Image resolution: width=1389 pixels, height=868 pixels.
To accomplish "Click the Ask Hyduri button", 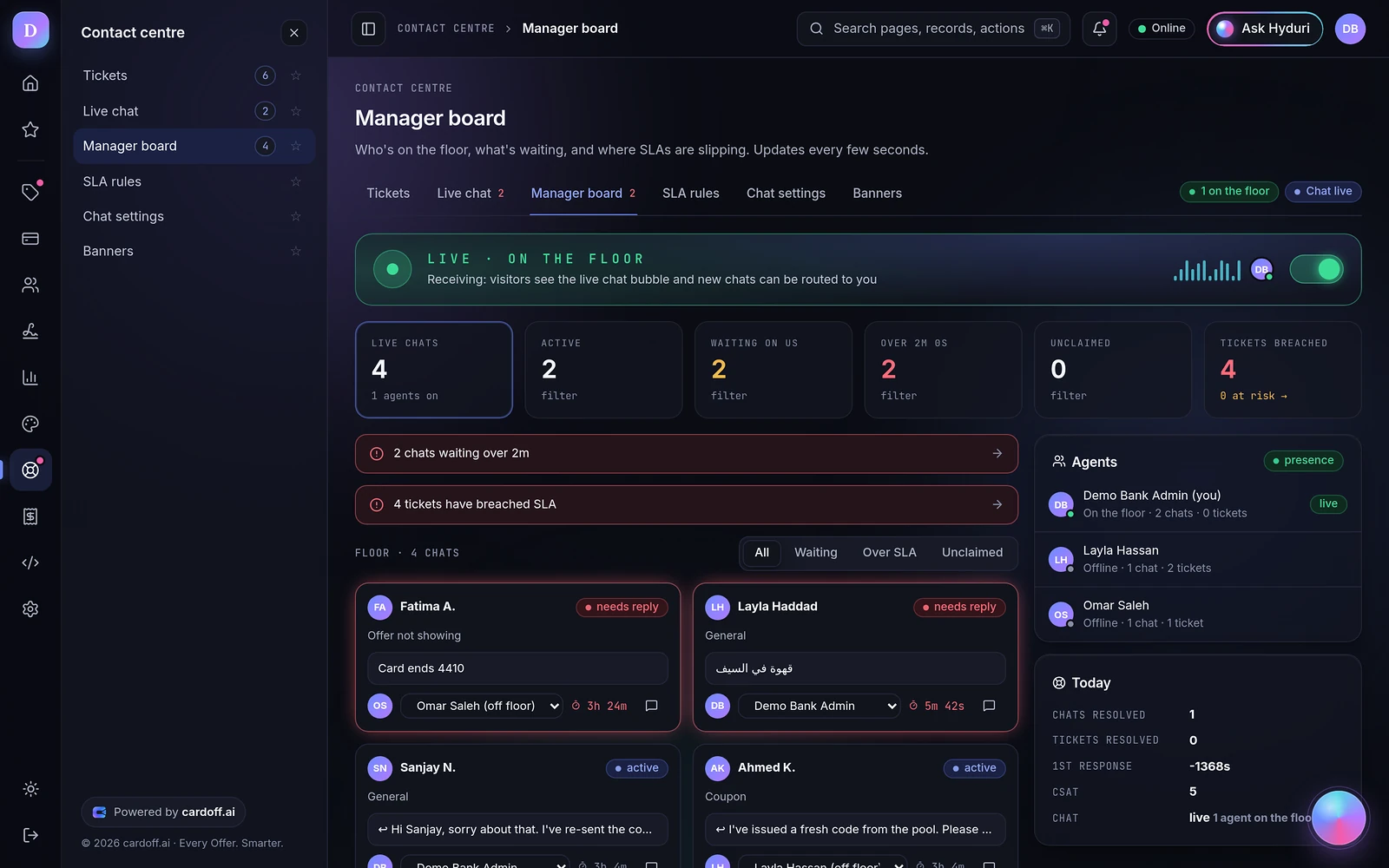I will point(1265,29).
